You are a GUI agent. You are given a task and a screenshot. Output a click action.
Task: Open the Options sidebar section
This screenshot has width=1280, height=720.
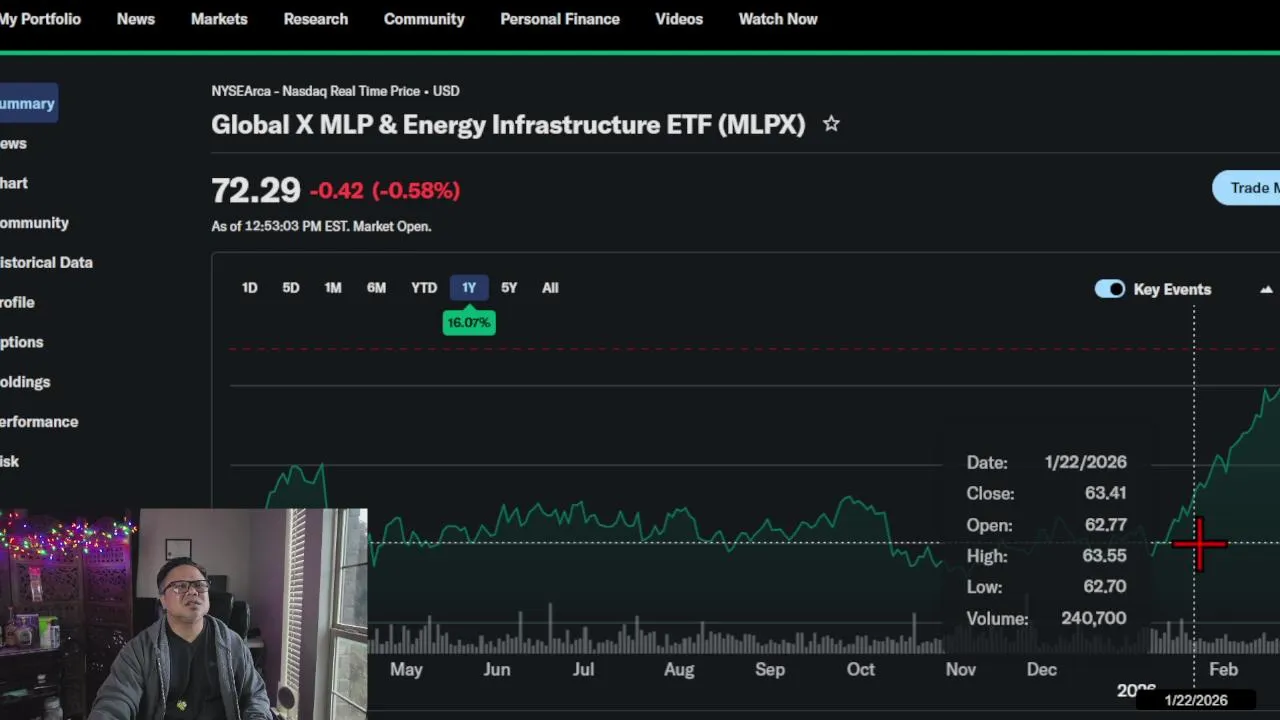coord(22,342)
